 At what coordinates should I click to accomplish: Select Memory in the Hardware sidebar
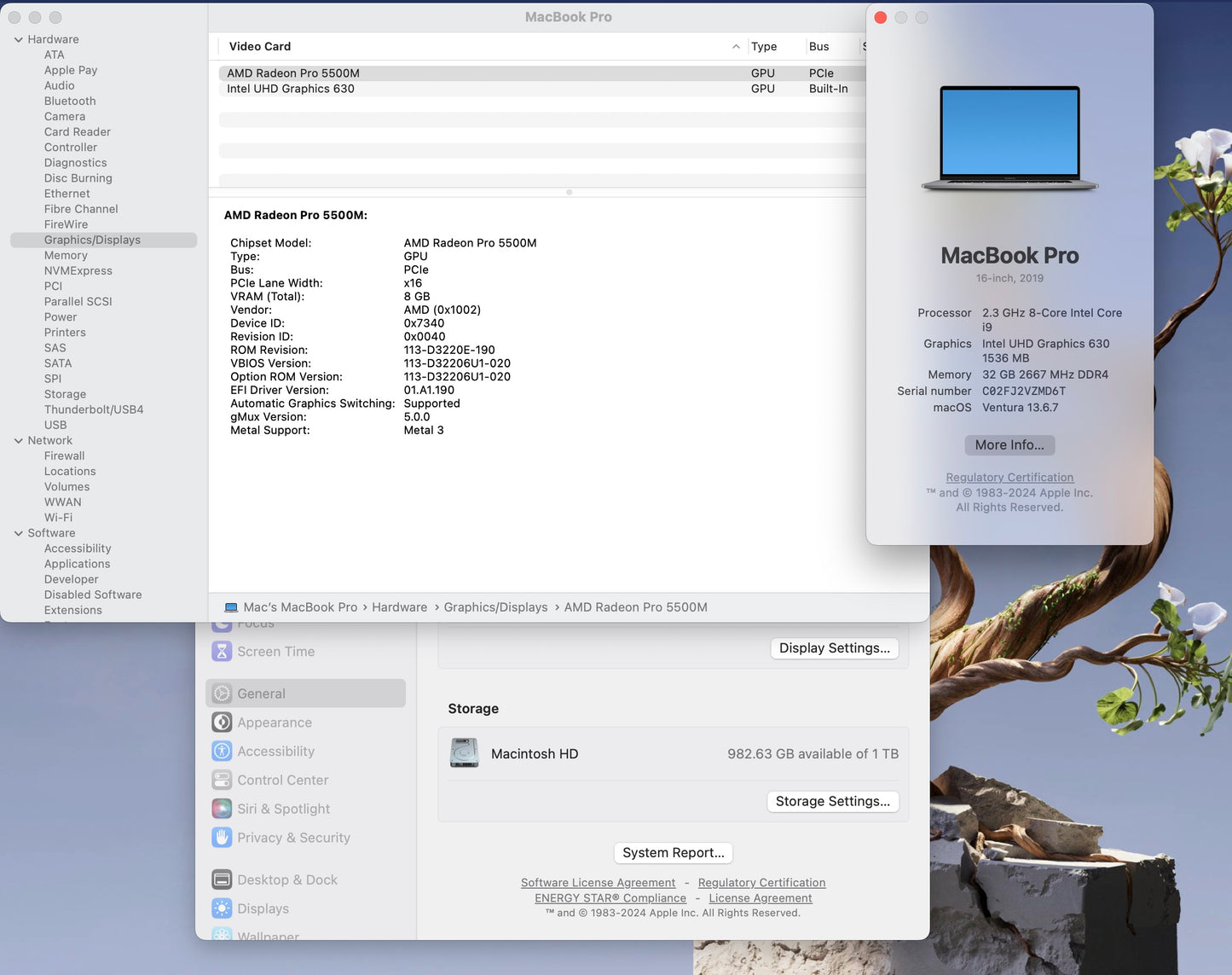[x=66, y=255]
